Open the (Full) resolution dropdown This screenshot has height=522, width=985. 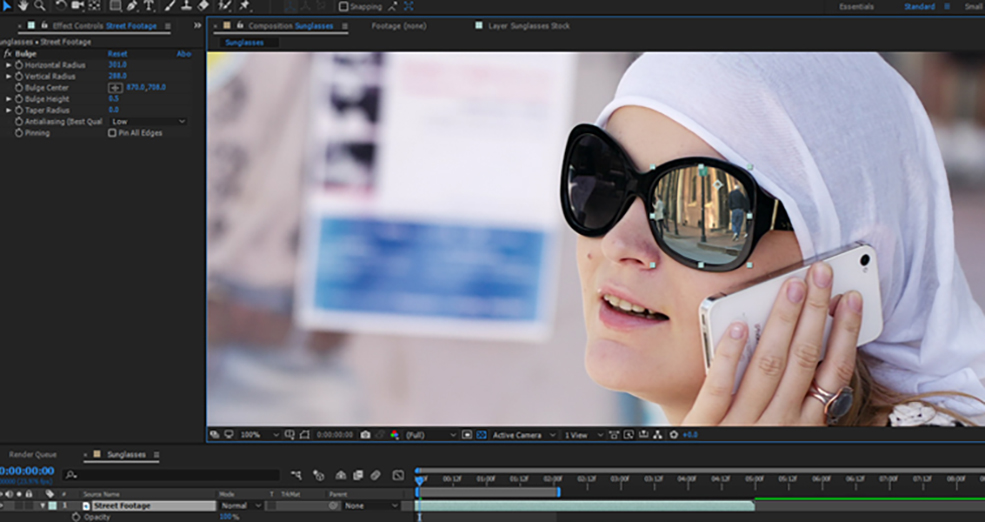[430, 435]
